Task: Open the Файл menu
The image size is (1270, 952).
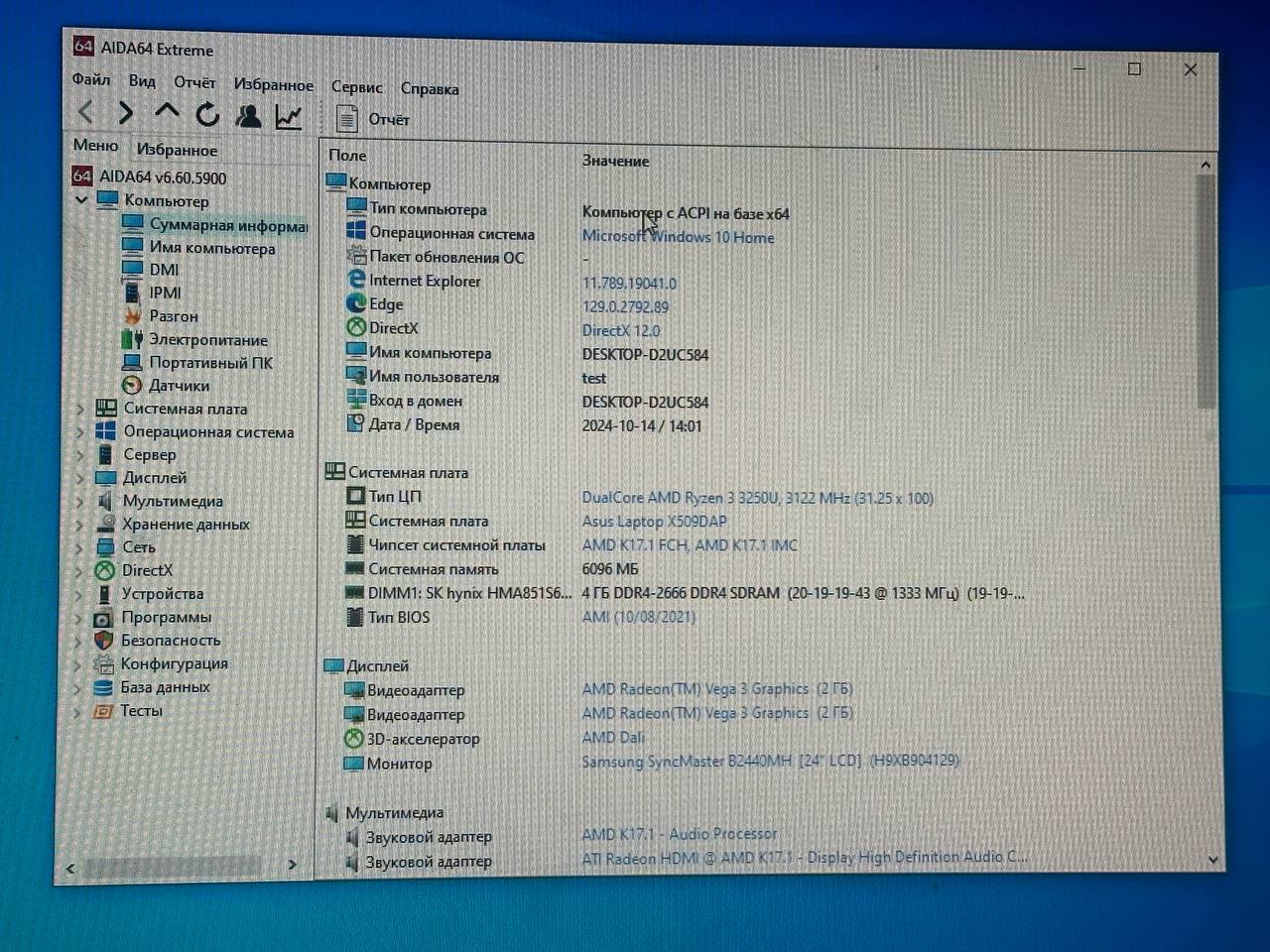Action: pos(91,79)
